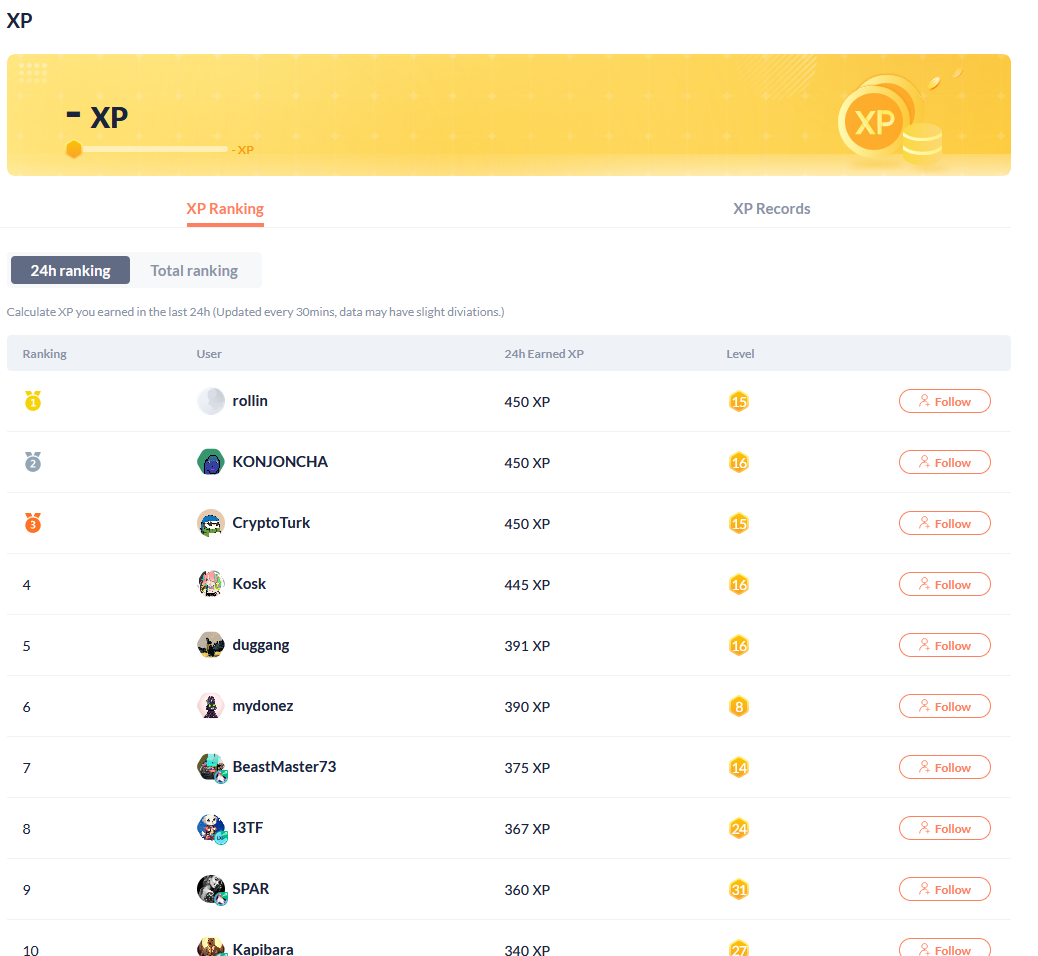Viewport: 1038px width, 956px height.
Task: Click the 'Ranking' column header
Action: pyautogui.click(x=44, y=354)
